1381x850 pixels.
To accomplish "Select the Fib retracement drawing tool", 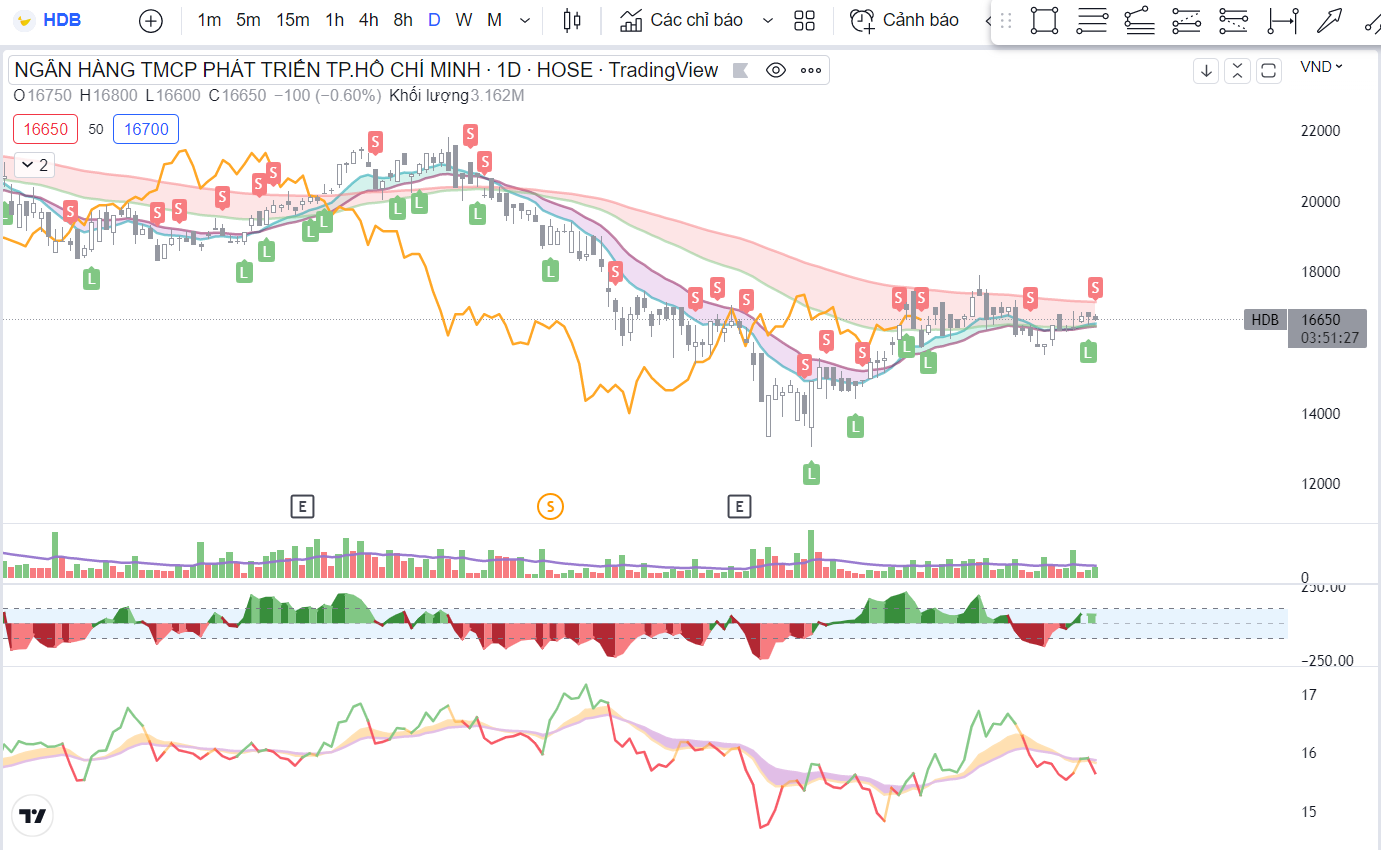I will (1093, 20).
